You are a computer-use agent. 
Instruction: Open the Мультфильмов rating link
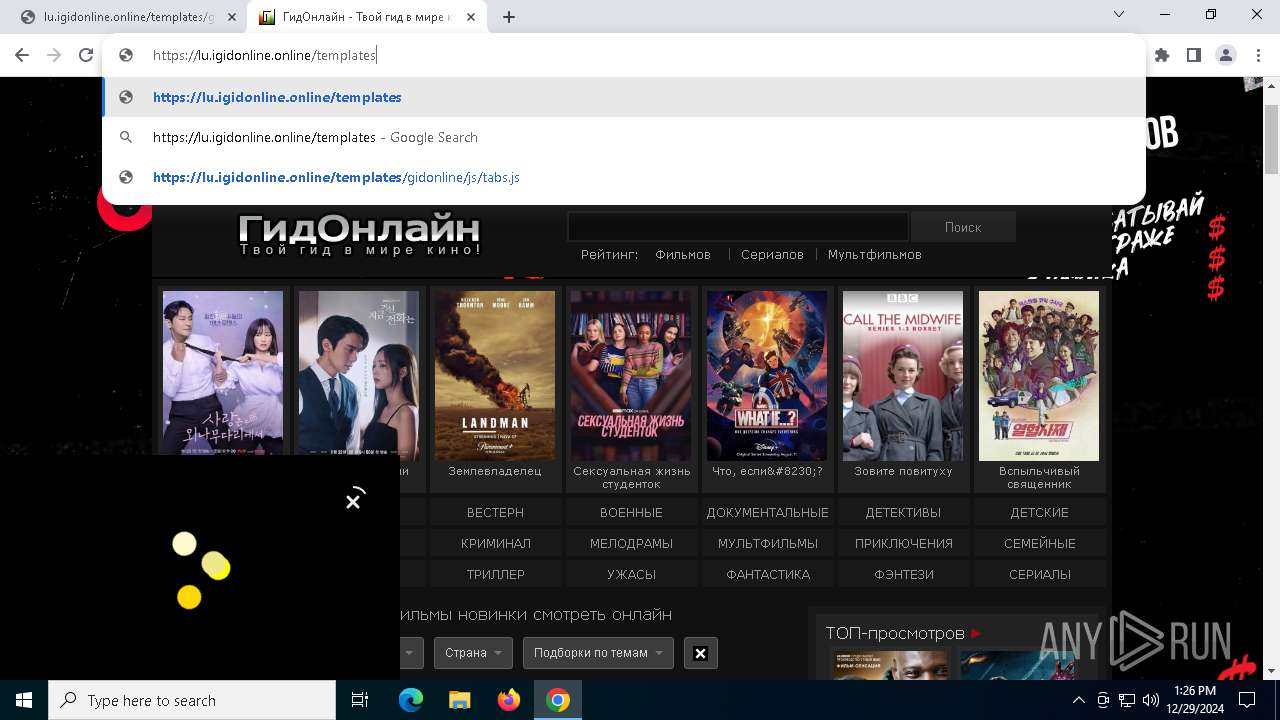tap(875, 254)
